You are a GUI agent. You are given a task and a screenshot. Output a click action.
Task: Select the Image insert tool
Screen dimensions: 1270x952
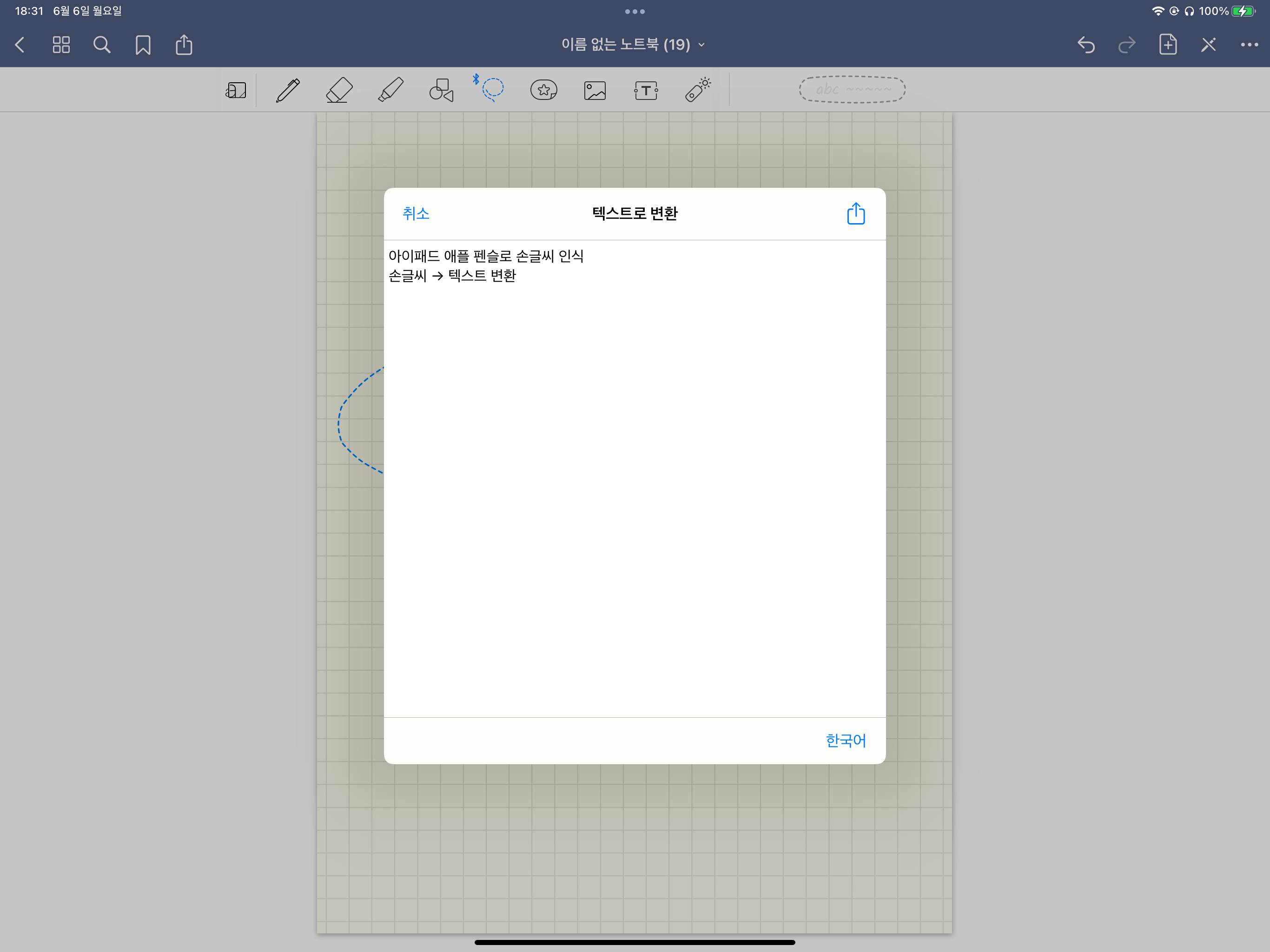point(595,90)
